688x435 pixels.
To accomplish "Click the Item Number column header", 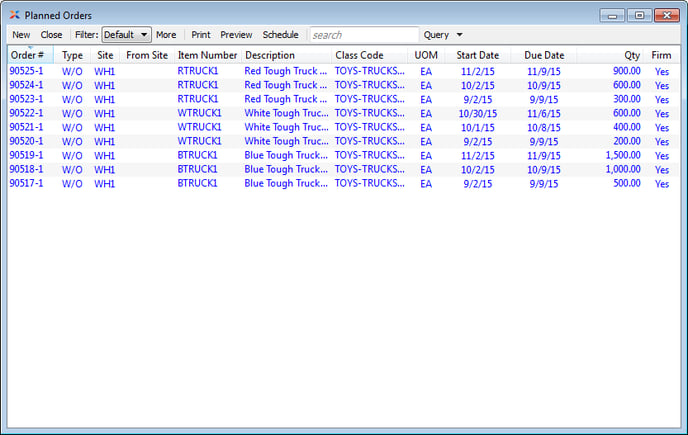I will (x=207, y=55).
